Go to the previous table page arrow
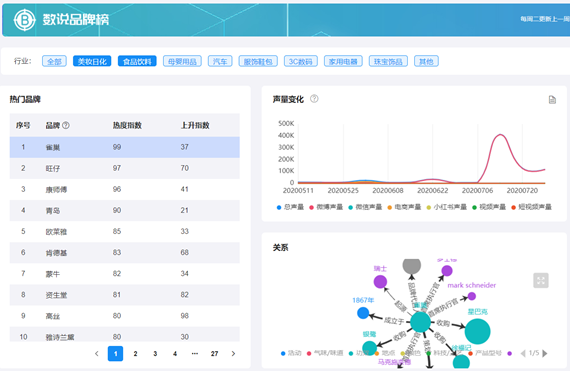Image resolution: width=570 pixels, height=371 pixels. (x=97, y=354)
